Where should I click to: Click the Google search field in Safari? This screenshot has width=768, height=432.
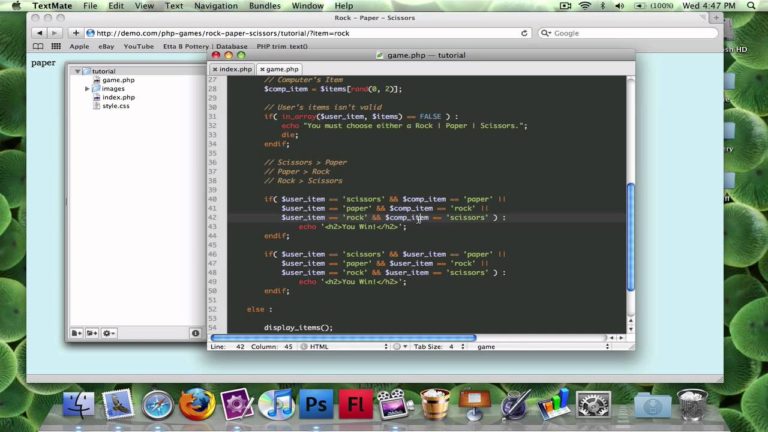coord(628,33)
